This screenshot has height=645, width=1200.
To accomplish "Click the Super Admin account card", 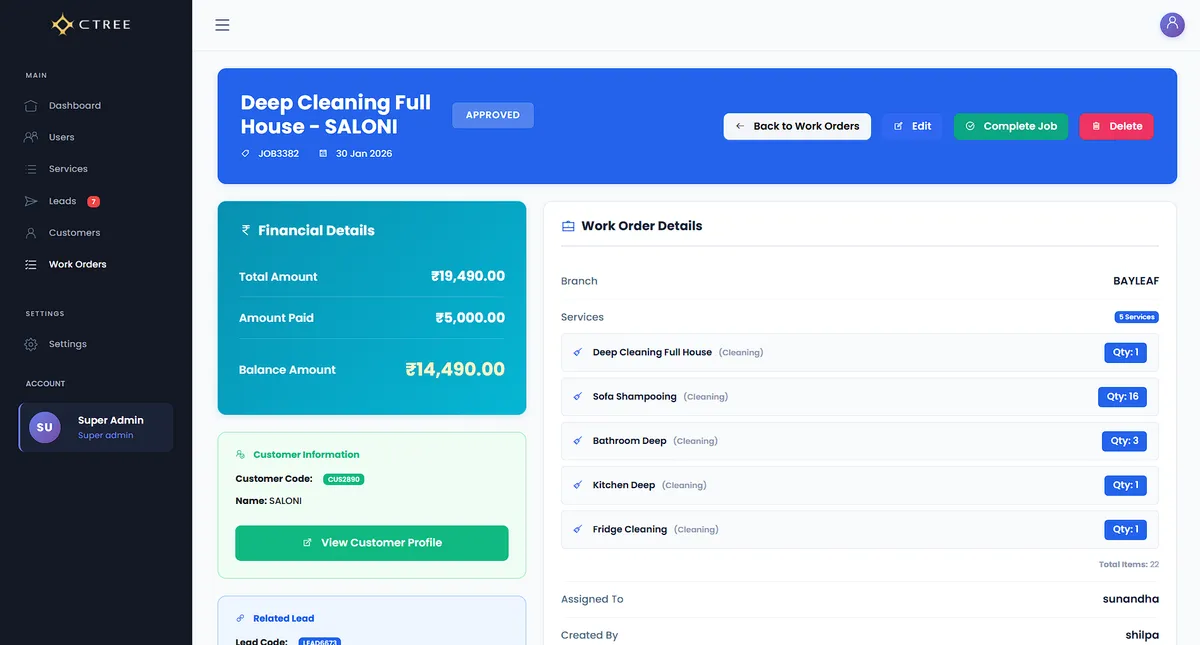I will tap(96, 427).
